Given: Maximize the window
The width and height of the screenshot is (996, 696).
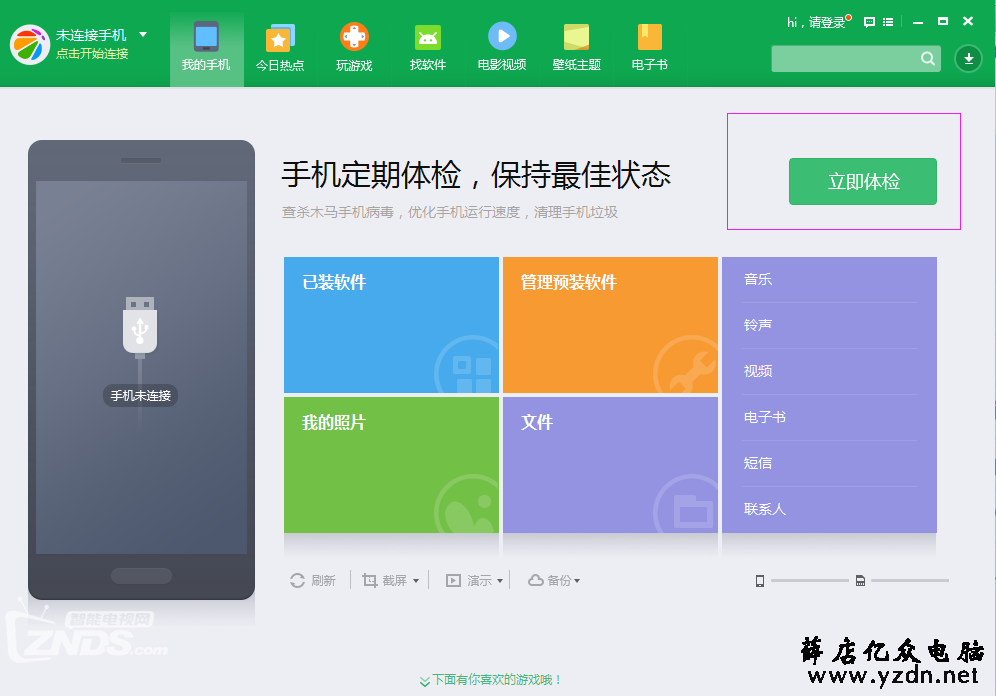Looking at the screenshot, I should point(943,22).
